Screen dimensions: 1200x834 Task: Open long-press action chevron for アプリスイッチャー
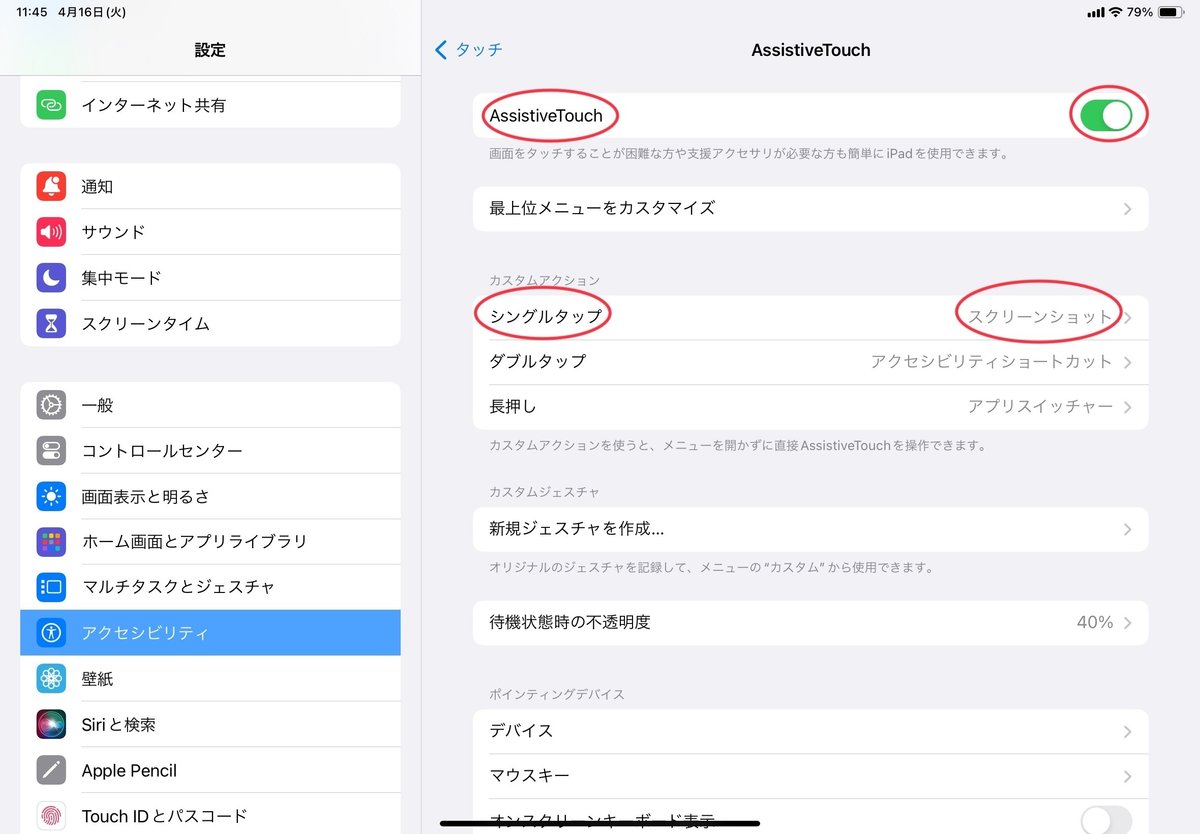click(1127, 407)
